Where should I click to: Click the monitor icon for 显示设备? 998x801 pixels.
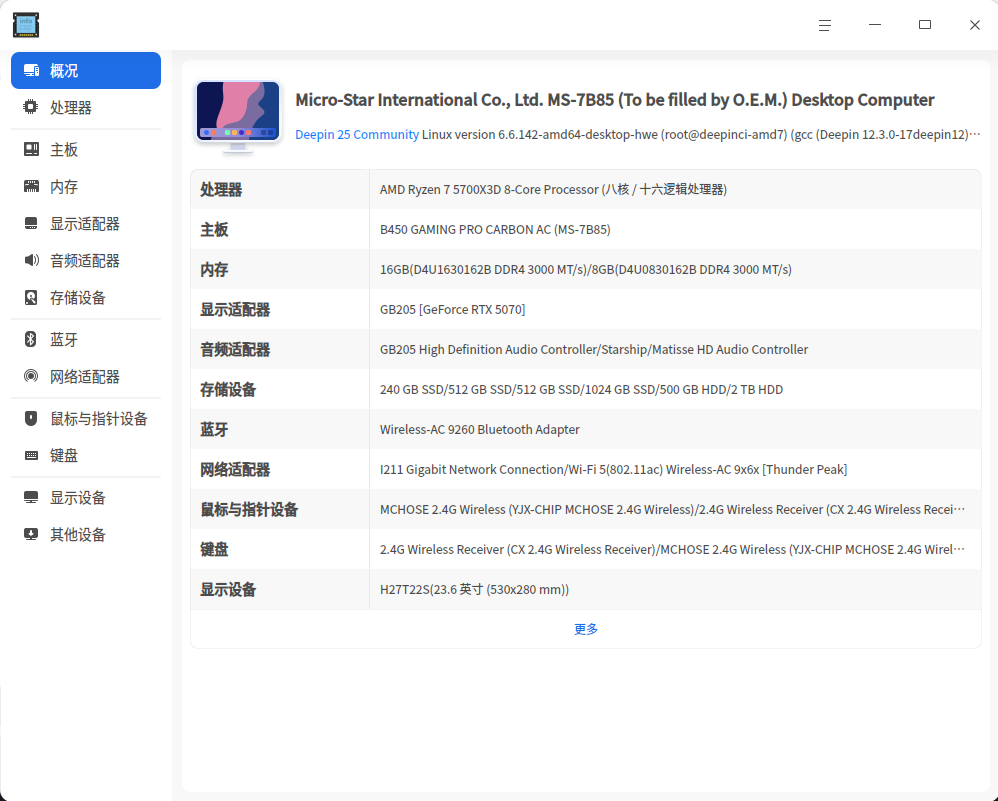coord(31,497)
